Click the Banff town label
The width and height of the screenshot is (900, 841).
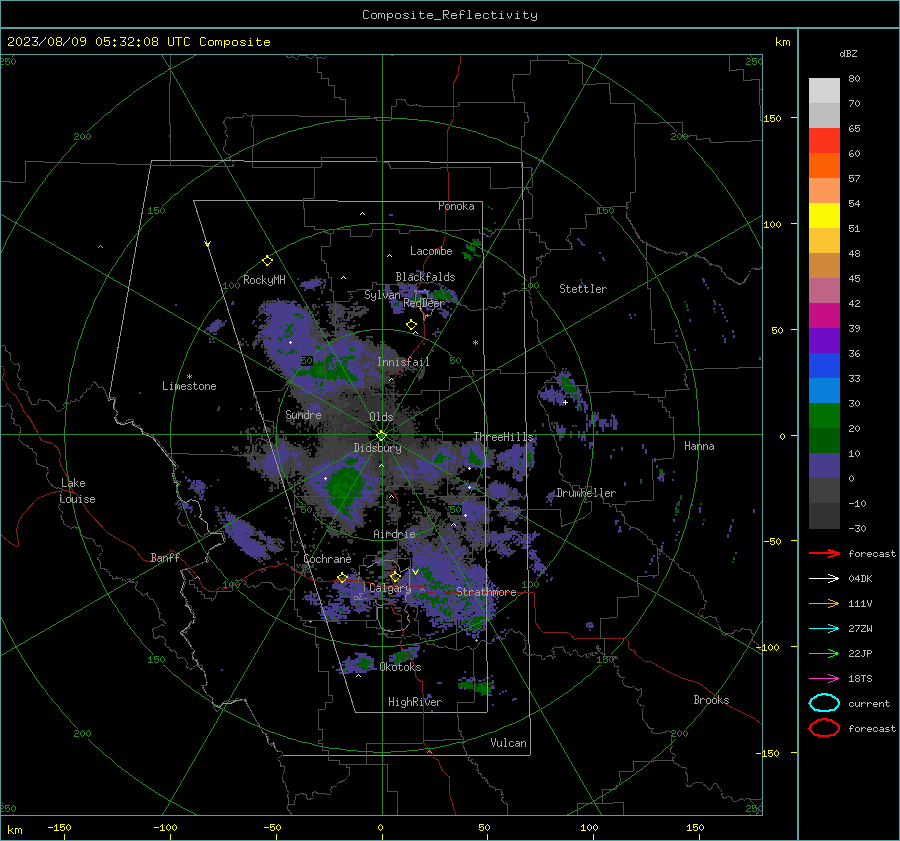pos(165,557)
